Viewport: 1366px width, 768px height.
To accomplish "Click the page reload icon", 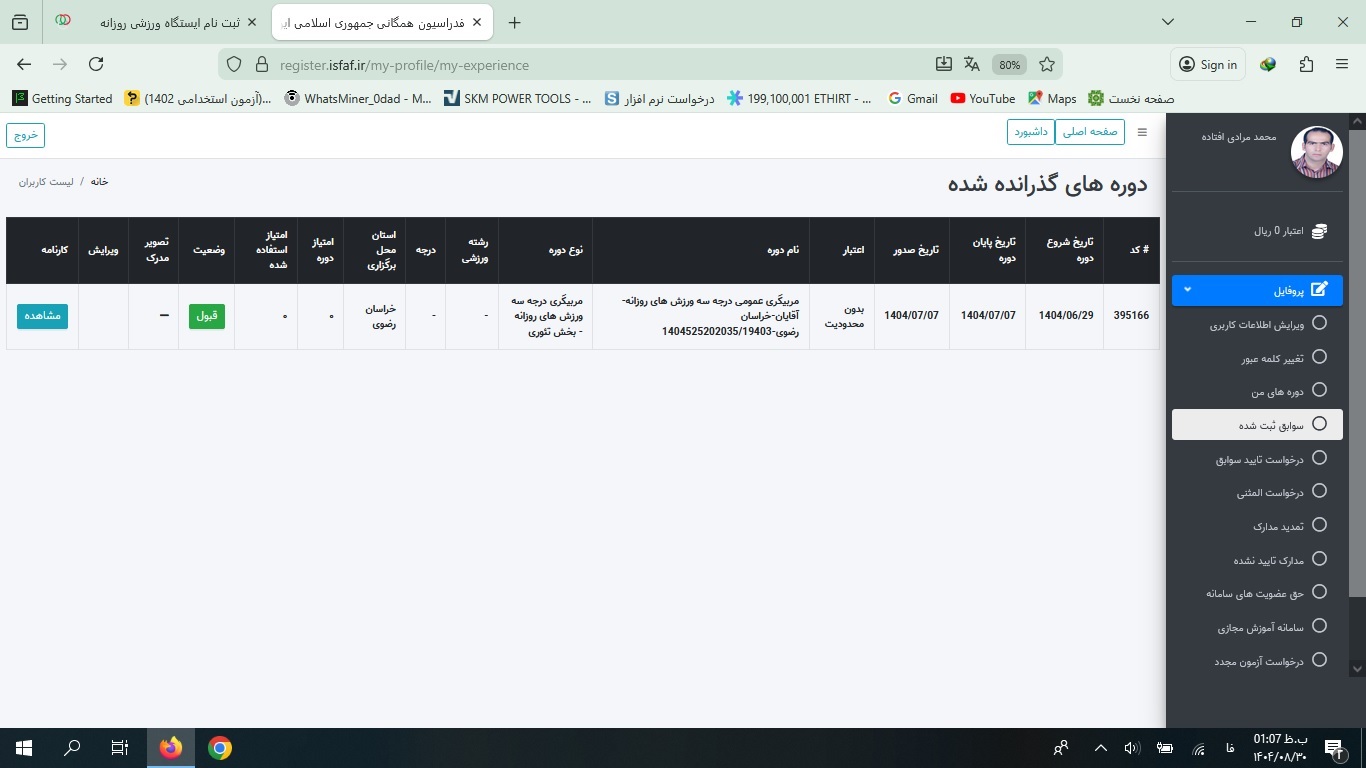I will [x=96, y=64].
